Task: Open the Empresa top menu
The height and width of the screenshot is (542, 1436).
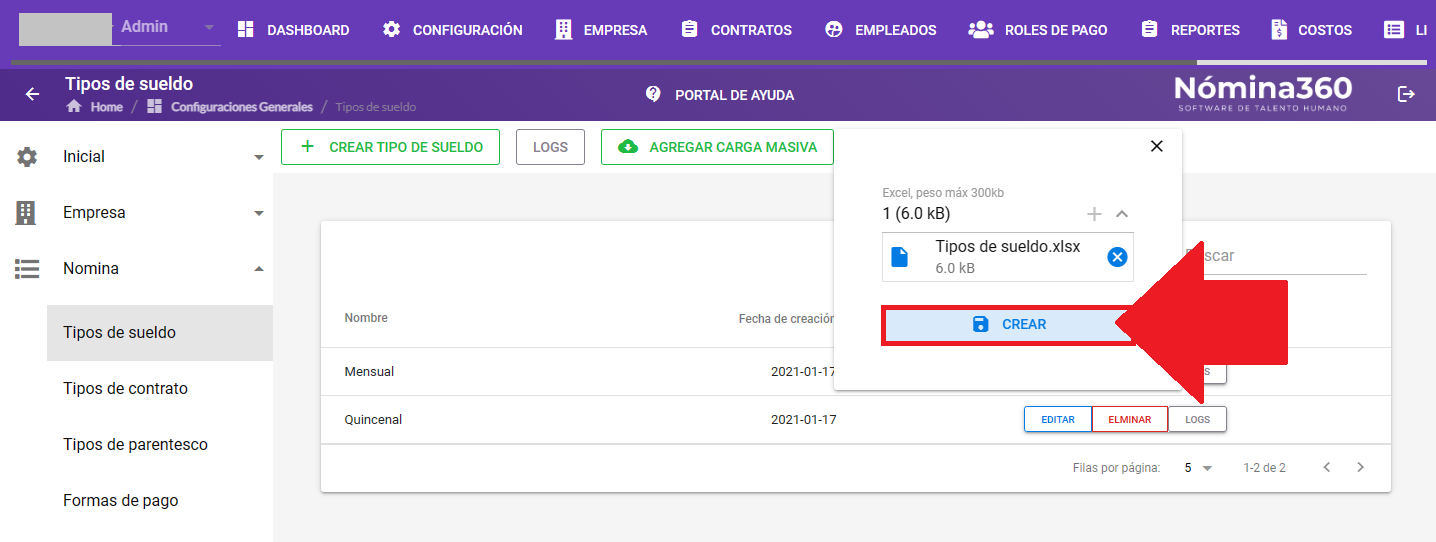Action: point(600,30)
